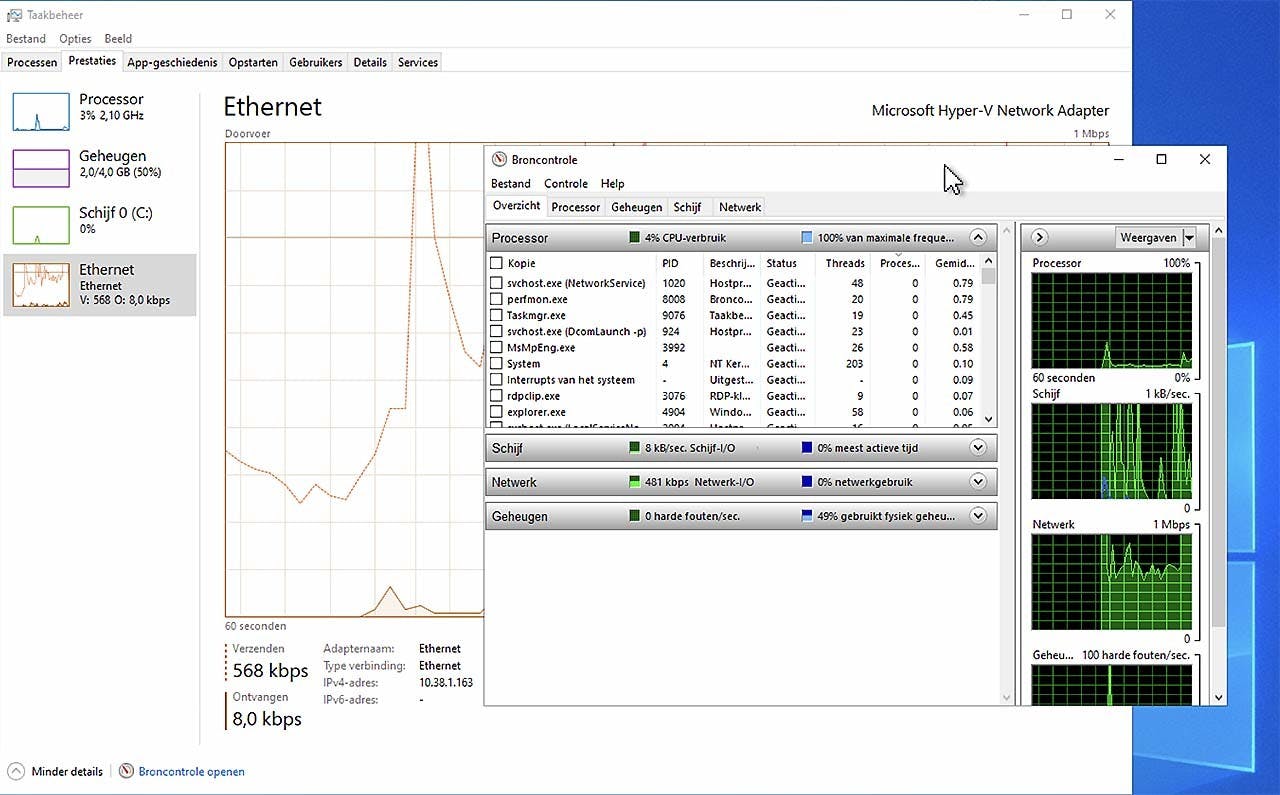This screenshot has height=795, width=1280.
Task: Click the Broncontrole icon beside 'Broncontrole openen'
Action: click(x=127, y=771)
